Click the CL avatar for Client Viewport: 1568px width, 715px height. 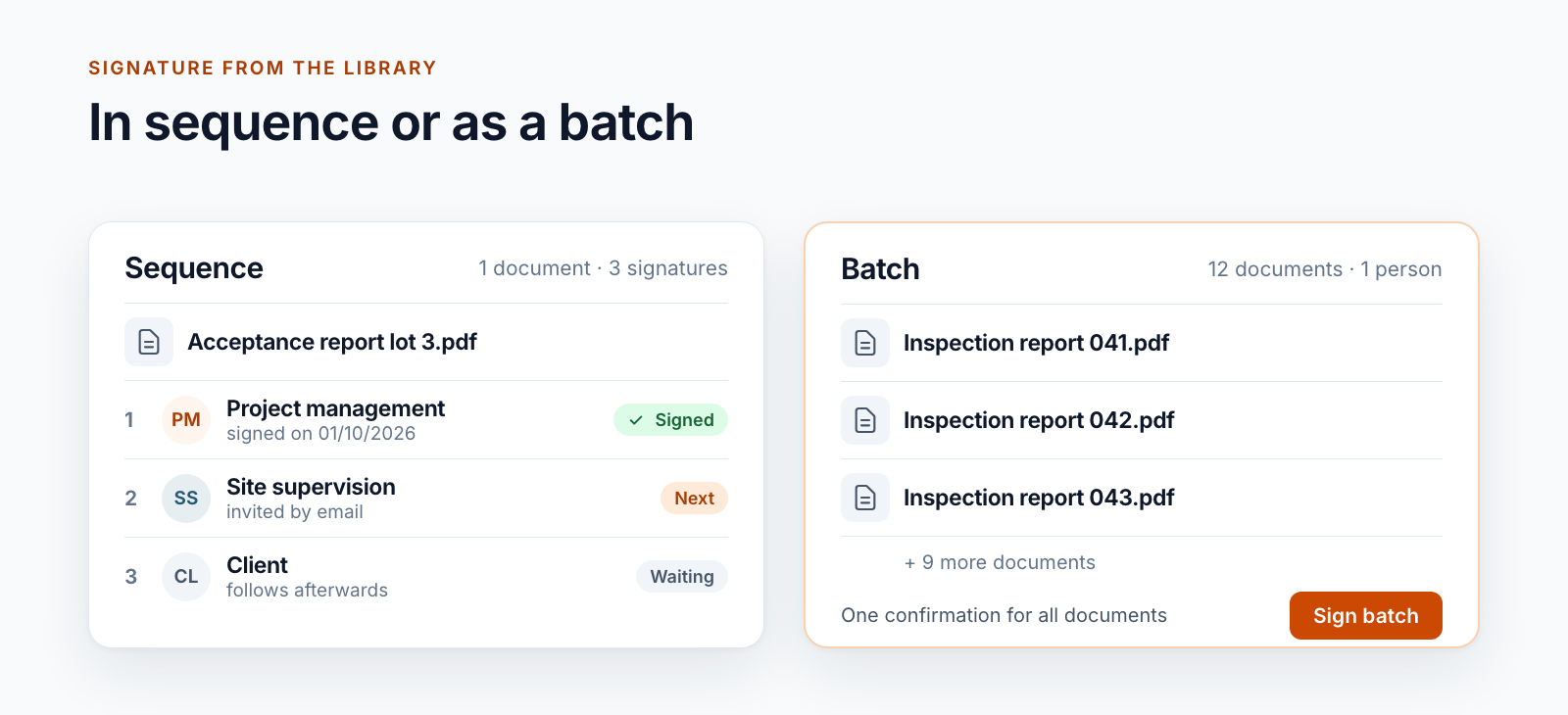[186, 577]
